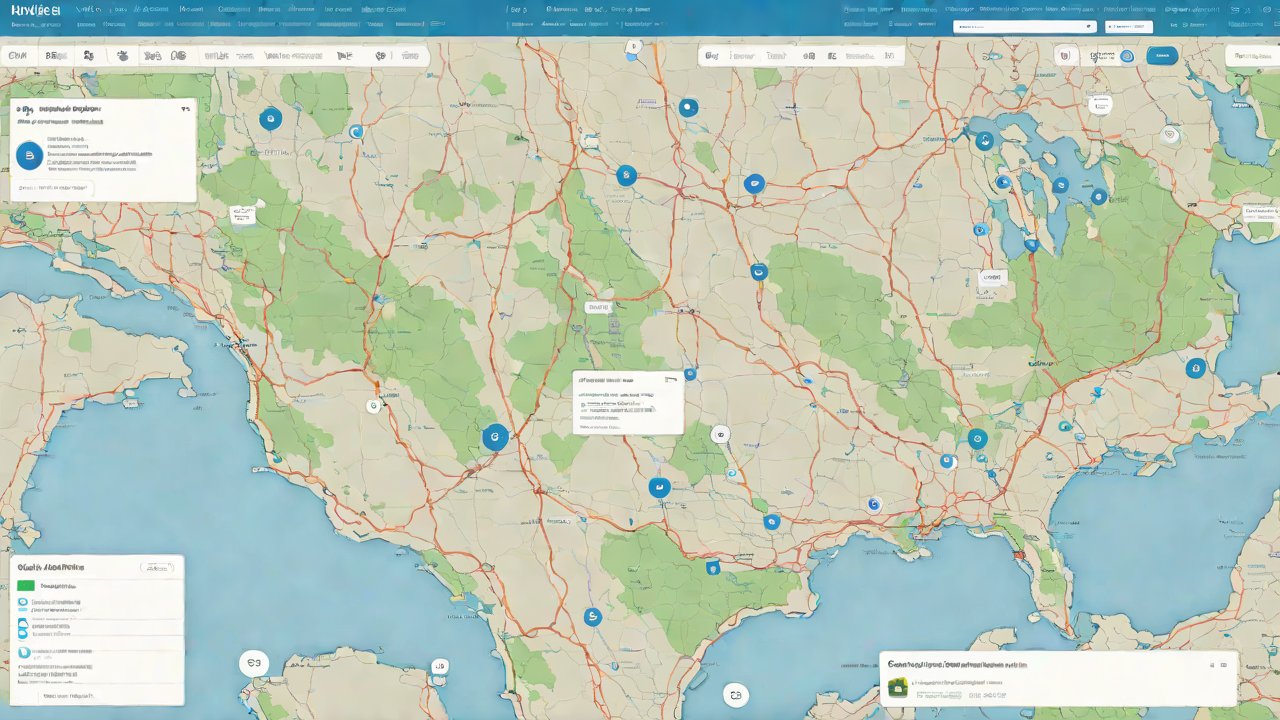Open the green thumbnail icon in bottom-right card
The image size is (1280, 720).
click(898, 687)
